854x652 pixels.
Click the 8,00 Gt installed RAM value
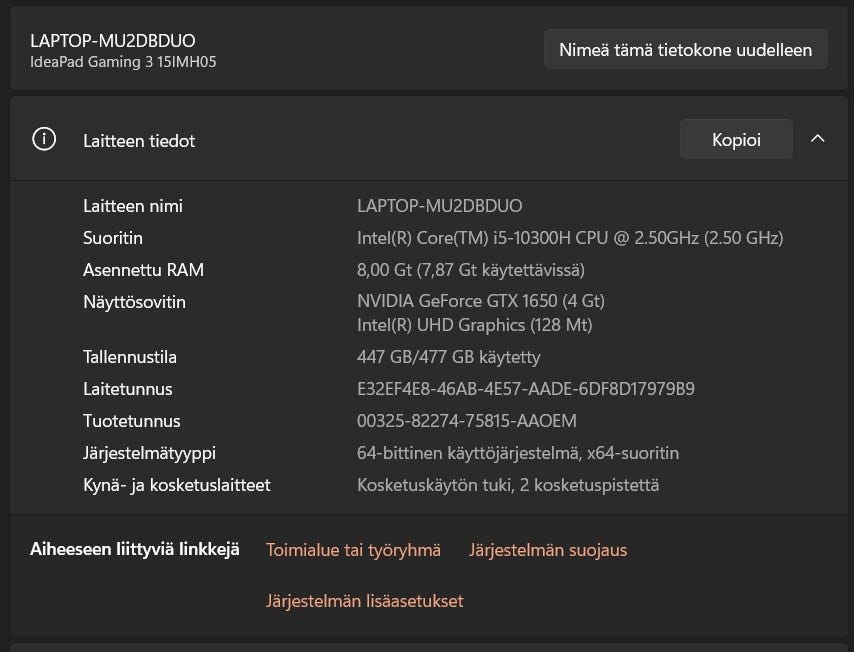pos(470,270)
